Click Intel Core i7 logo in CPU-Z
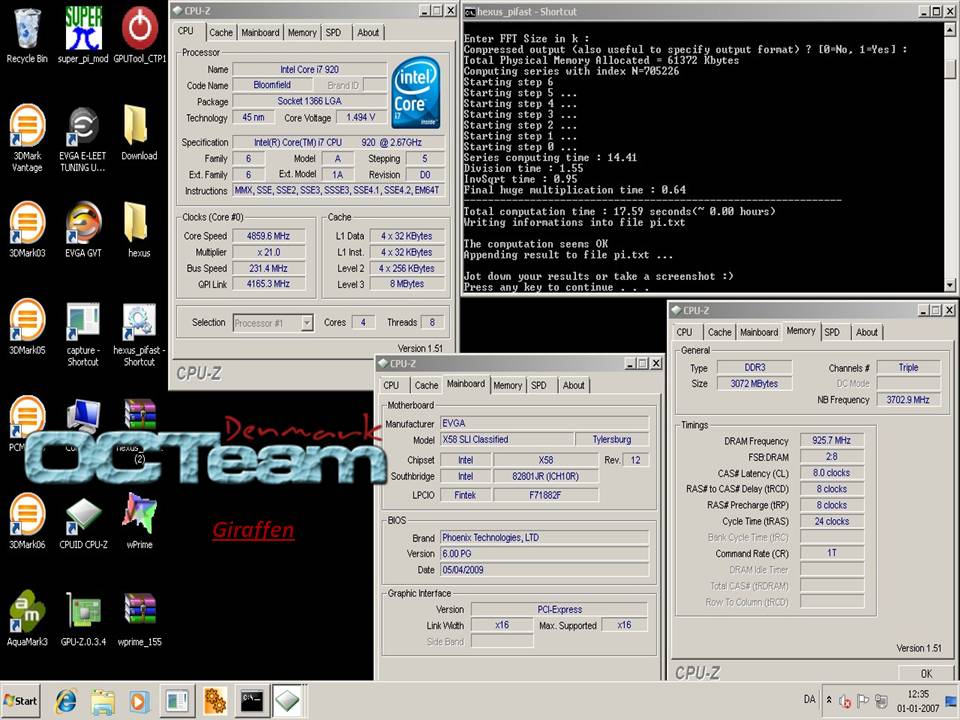 [416, 92]
